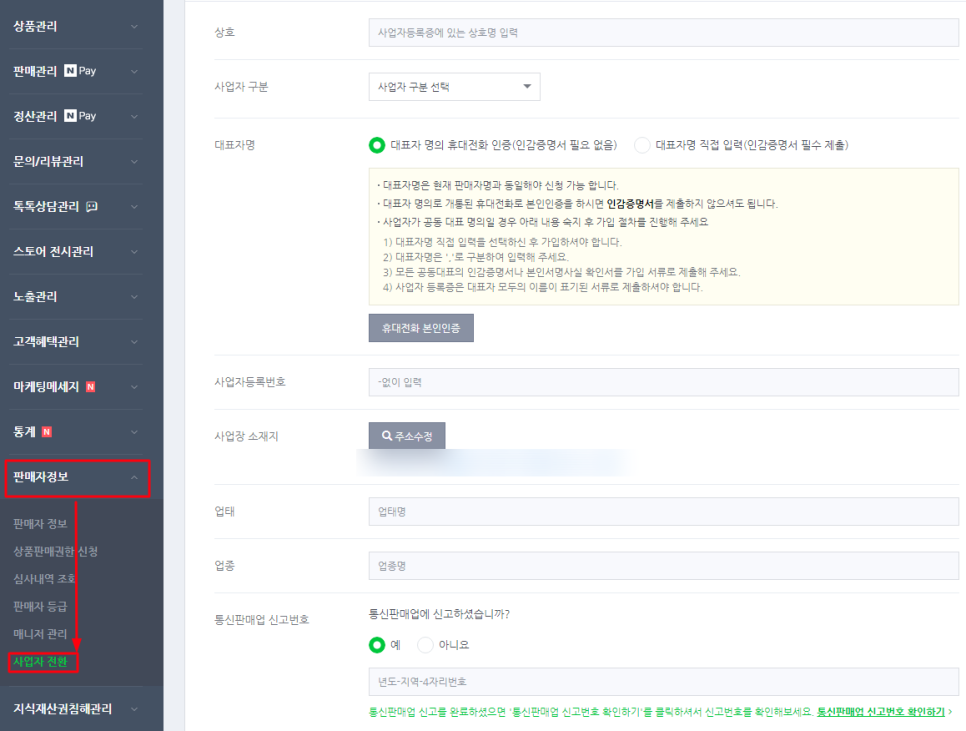Go to 상품판매권한 신청 submenu item
The width and height of the screenshot is (966, 731).
pos(55,551)
